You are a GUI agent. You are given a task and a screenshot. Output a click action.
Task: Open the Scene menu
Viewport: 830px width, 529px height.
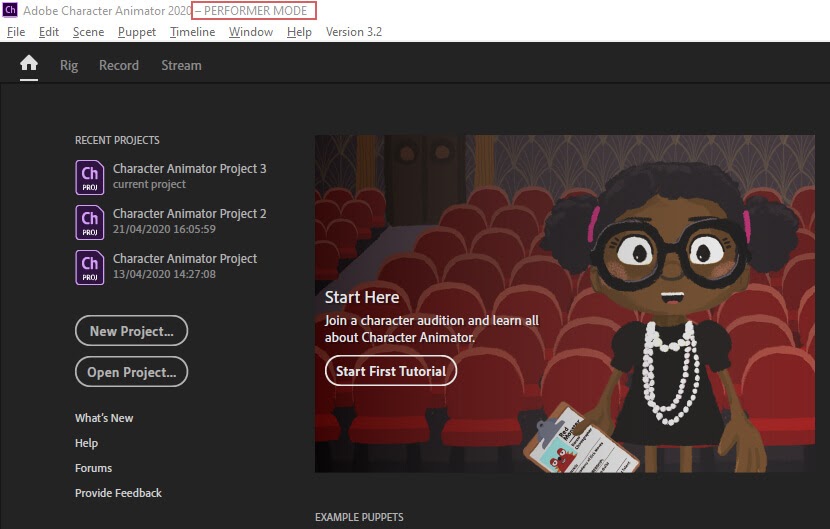coord(88,32)
